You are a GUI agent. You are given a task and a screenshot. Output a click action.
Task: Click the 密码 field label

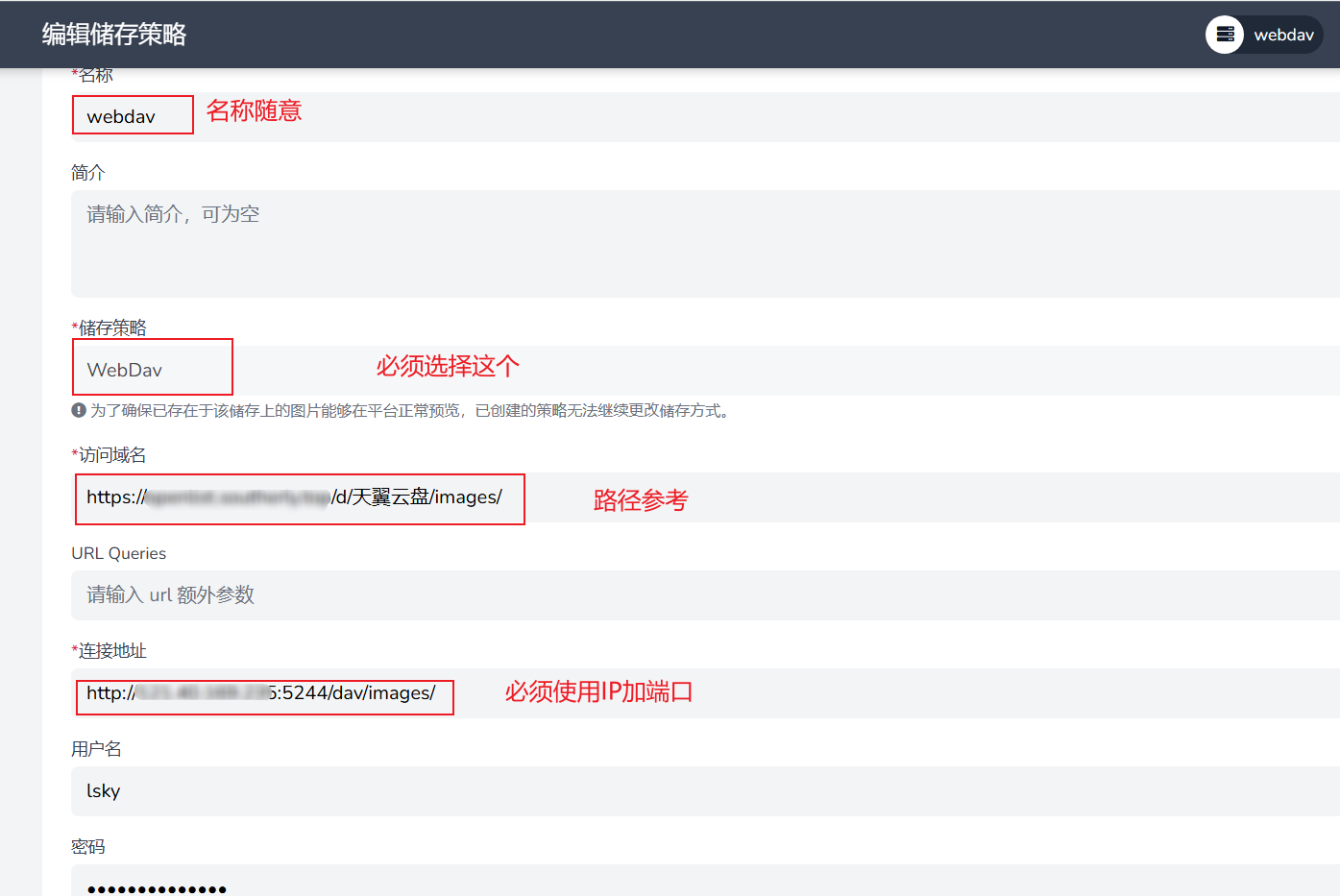(x=87, y=847)
